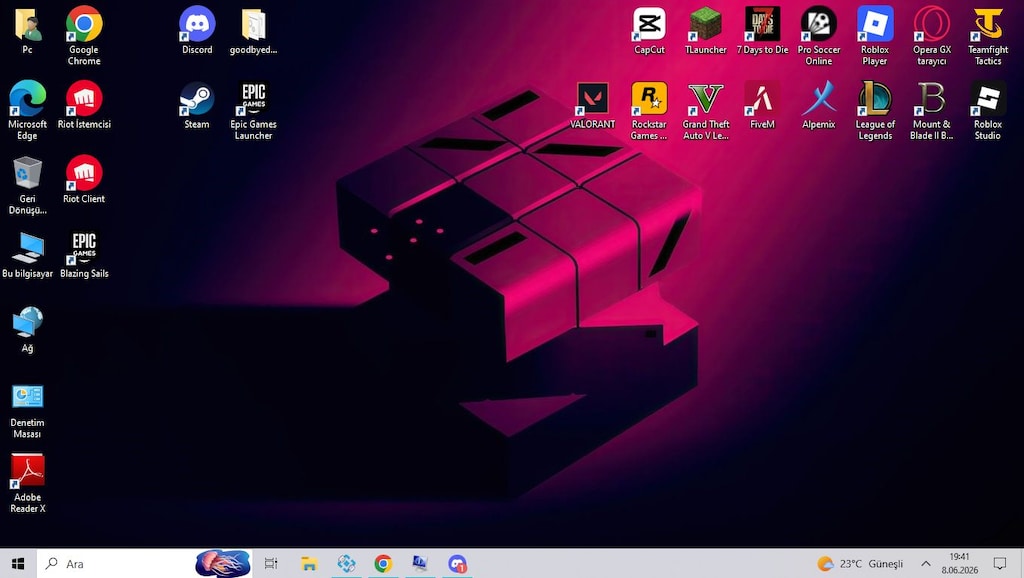Open the notification center icon
The image size is (1024, 578).
click(x=999, y=563)
